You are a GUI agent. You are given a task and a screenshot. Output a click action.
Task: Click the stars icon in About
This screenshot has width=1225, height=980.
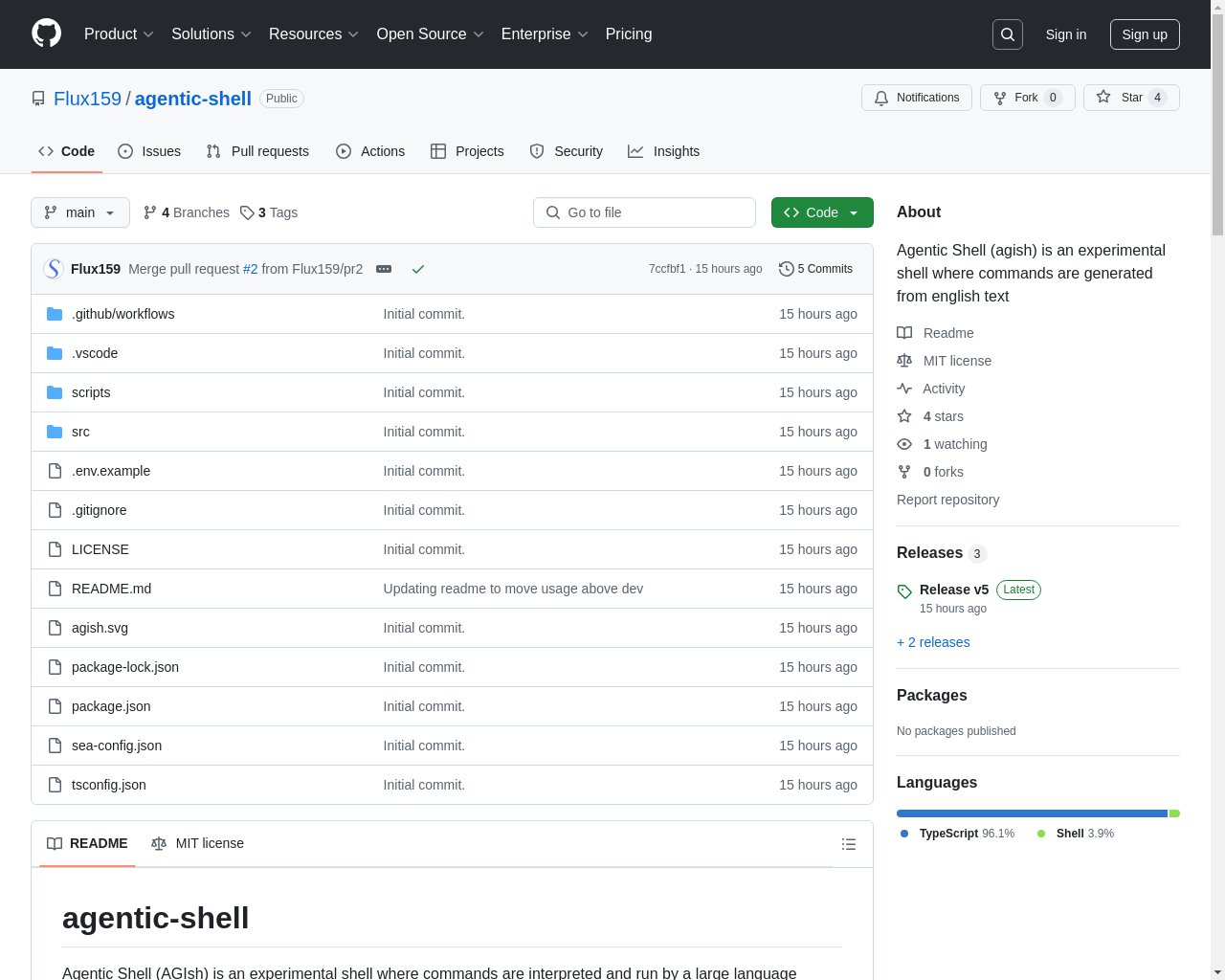904,416
